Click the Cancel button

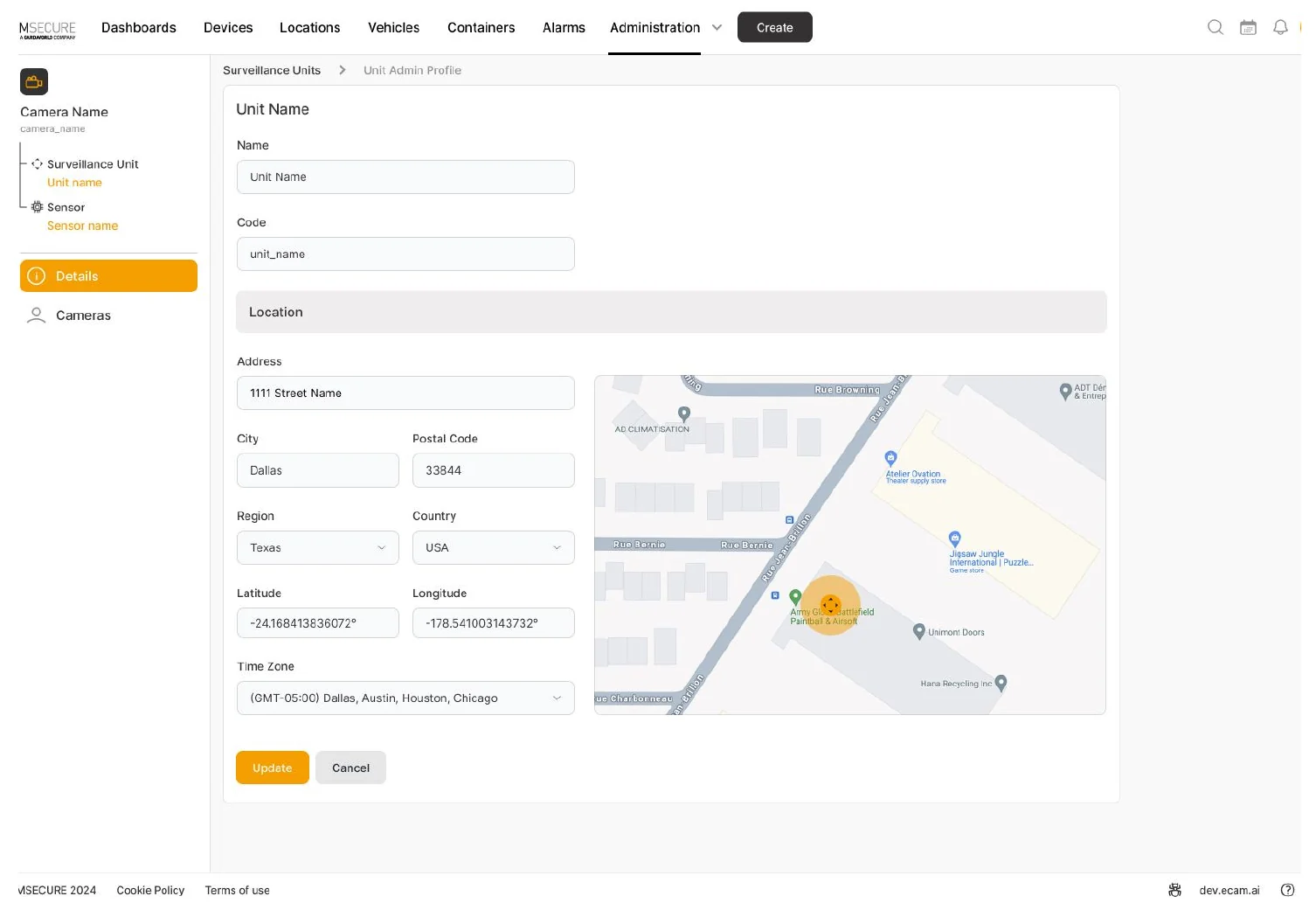click(350, 768)
